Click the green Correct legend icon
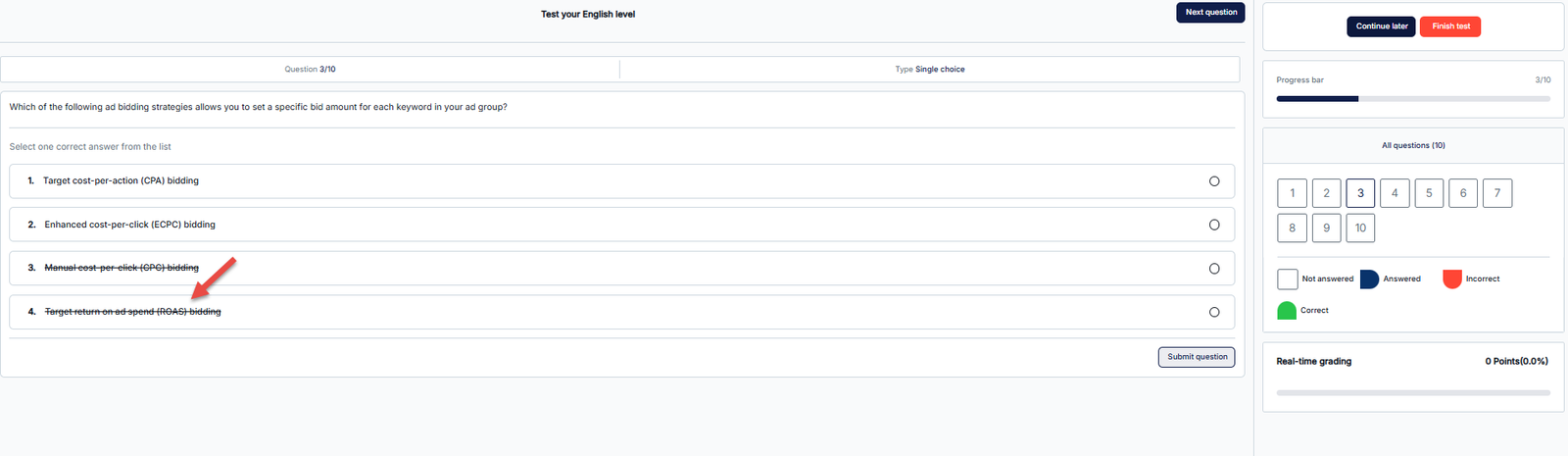 1287,311
